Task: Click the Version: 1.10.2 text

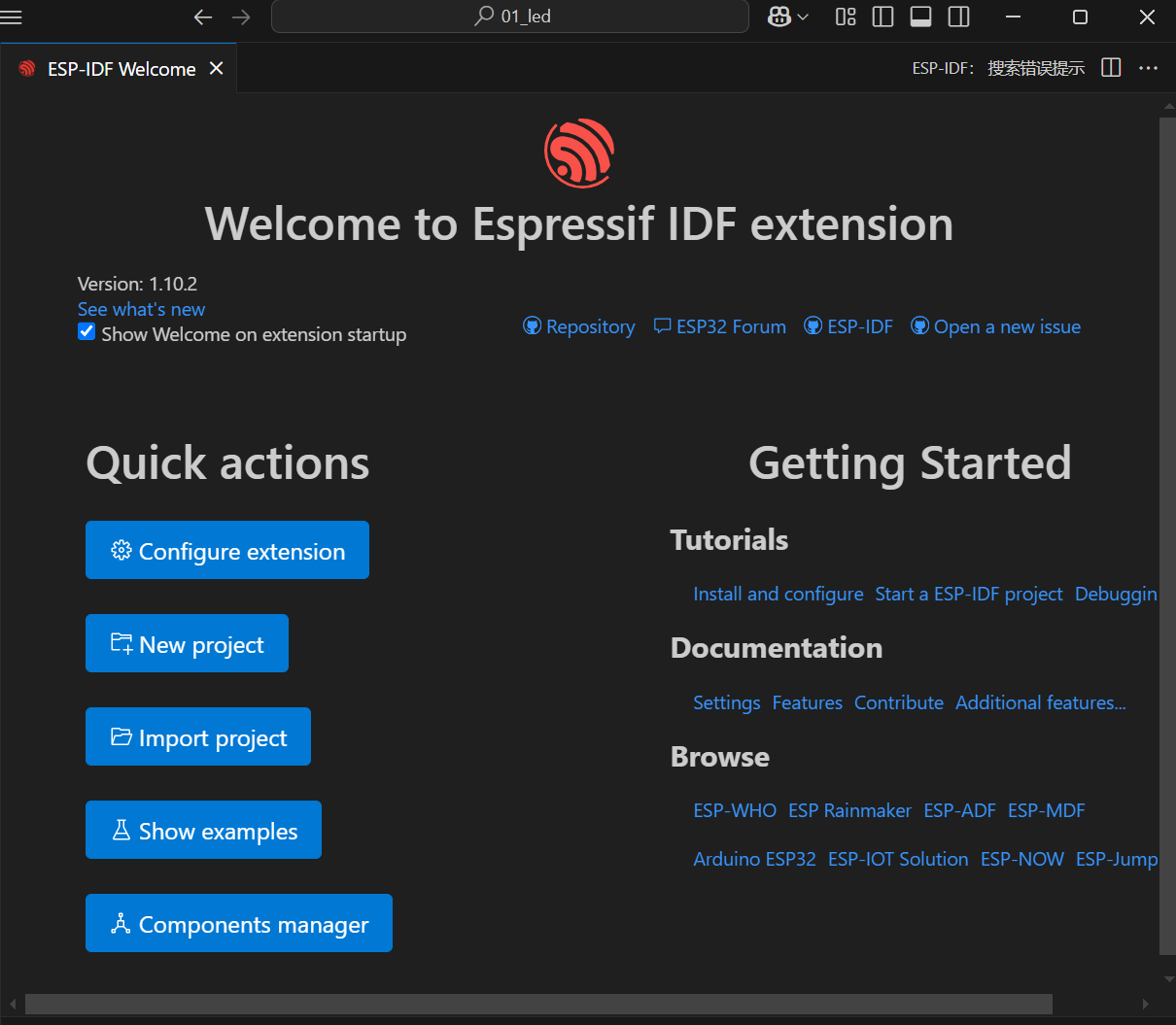Action: [137, 284]
